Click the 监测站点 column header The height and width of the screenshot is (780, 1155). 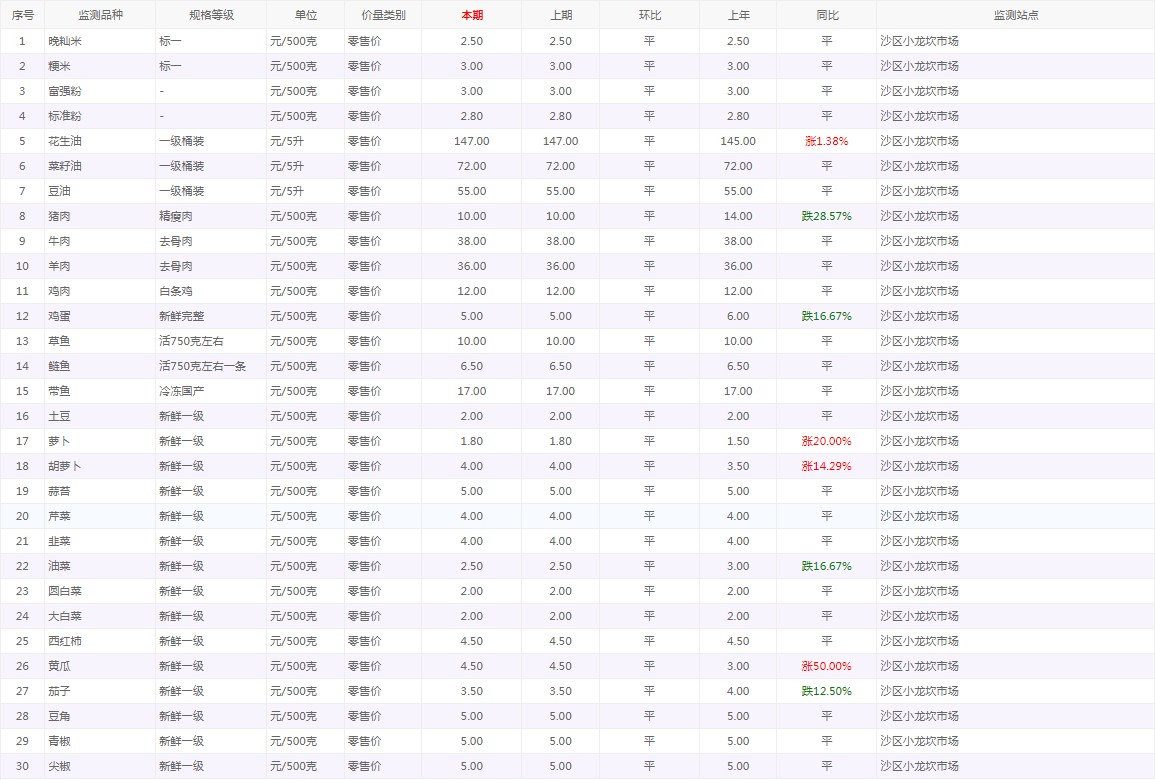1015,15
